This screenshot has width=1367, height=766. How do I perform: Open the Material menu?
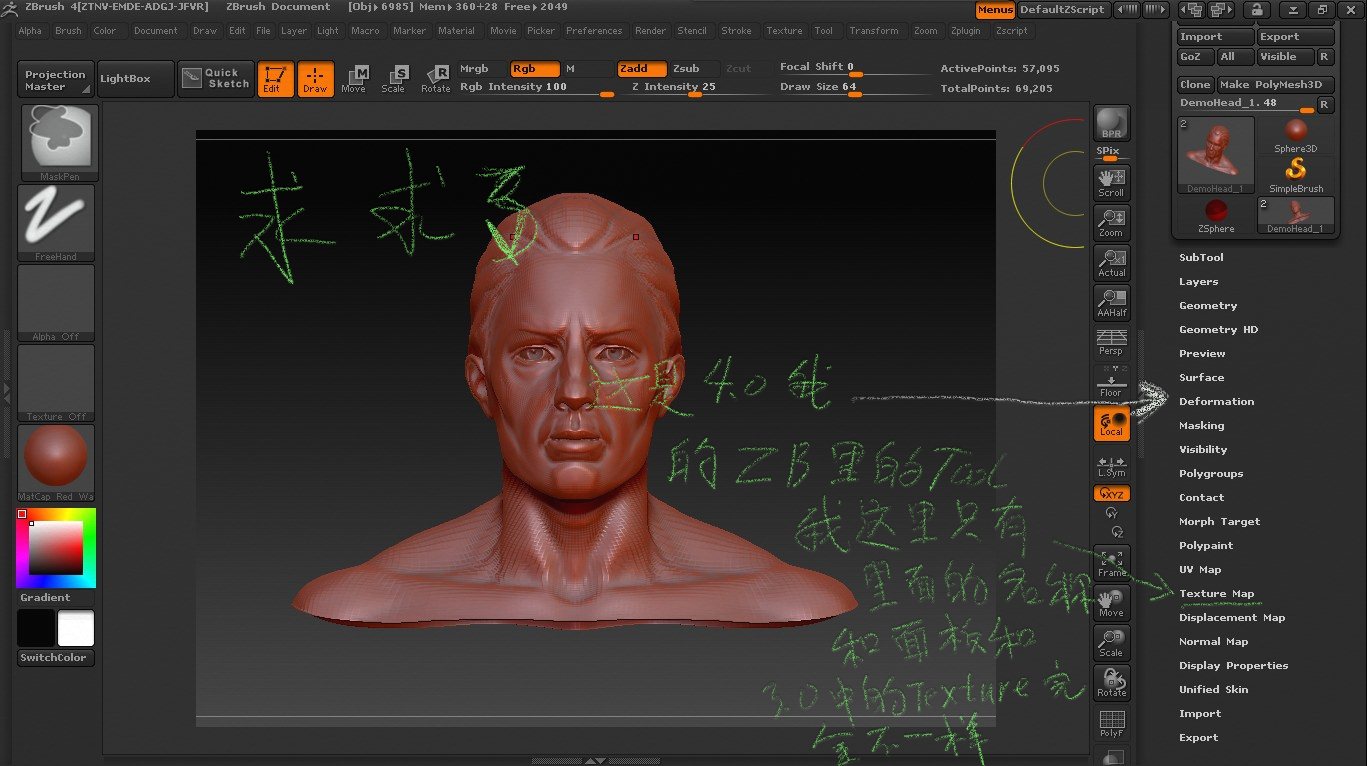[x=456, y=31]
